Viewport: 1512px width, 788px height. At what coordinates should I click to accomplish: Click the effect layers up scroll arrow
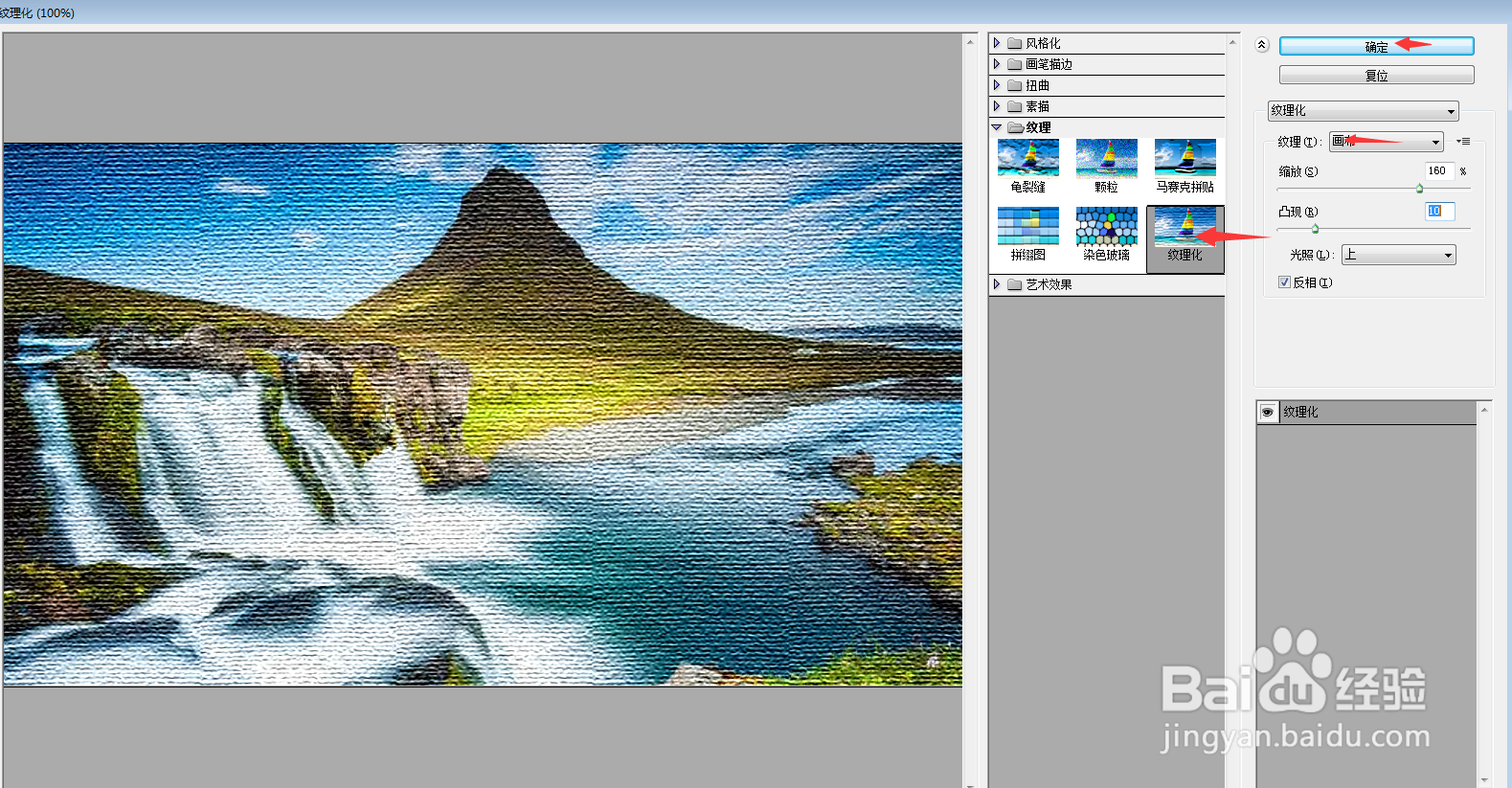(x=1484, y=410)
